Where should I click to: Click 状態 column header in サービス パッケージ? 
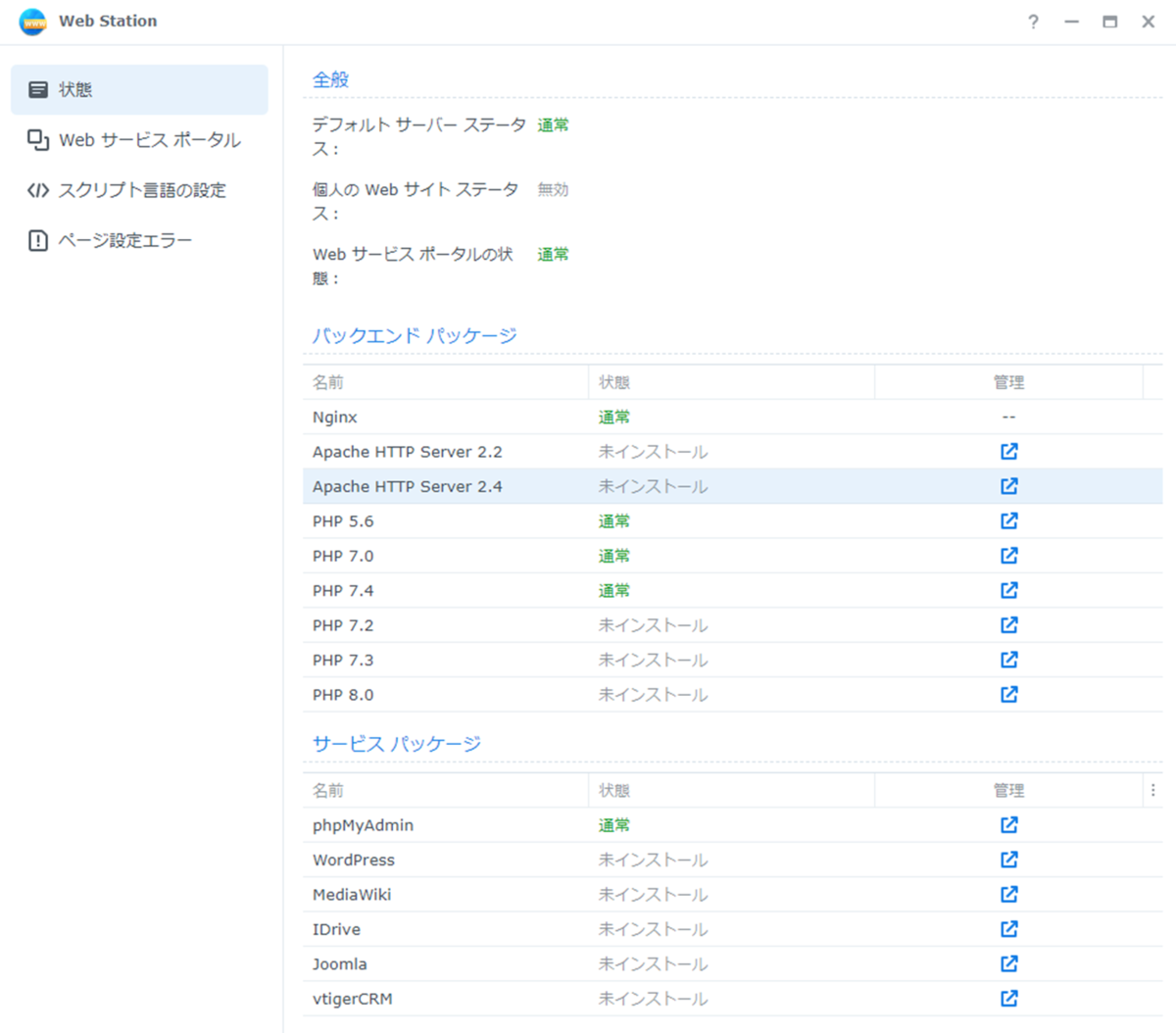[x=732, y=790]
